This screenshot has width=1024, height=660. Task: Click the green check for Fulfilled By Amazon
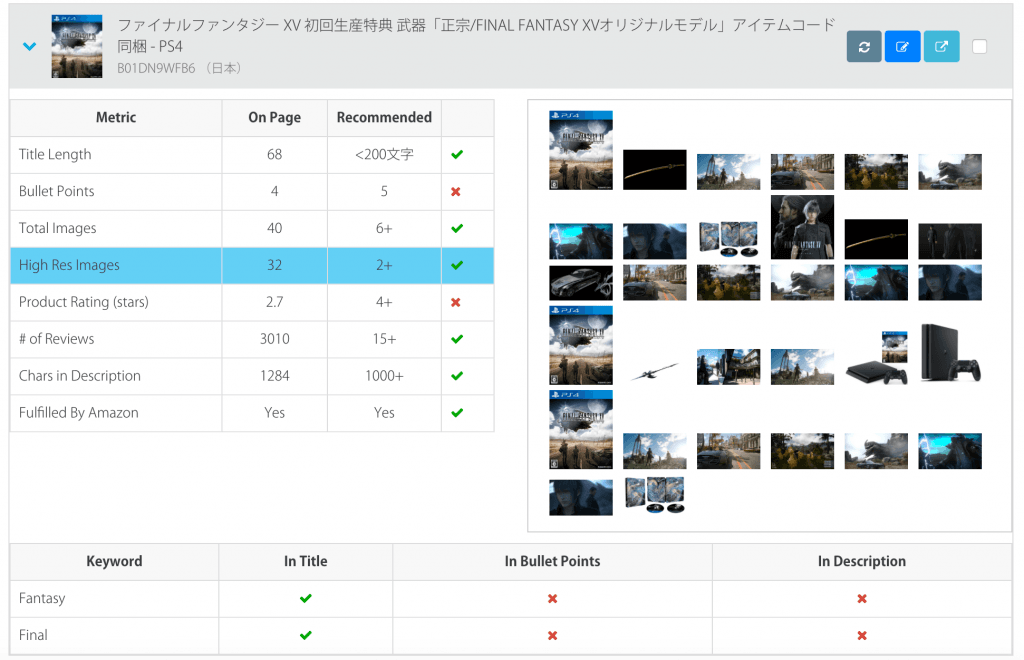[457, 413]
